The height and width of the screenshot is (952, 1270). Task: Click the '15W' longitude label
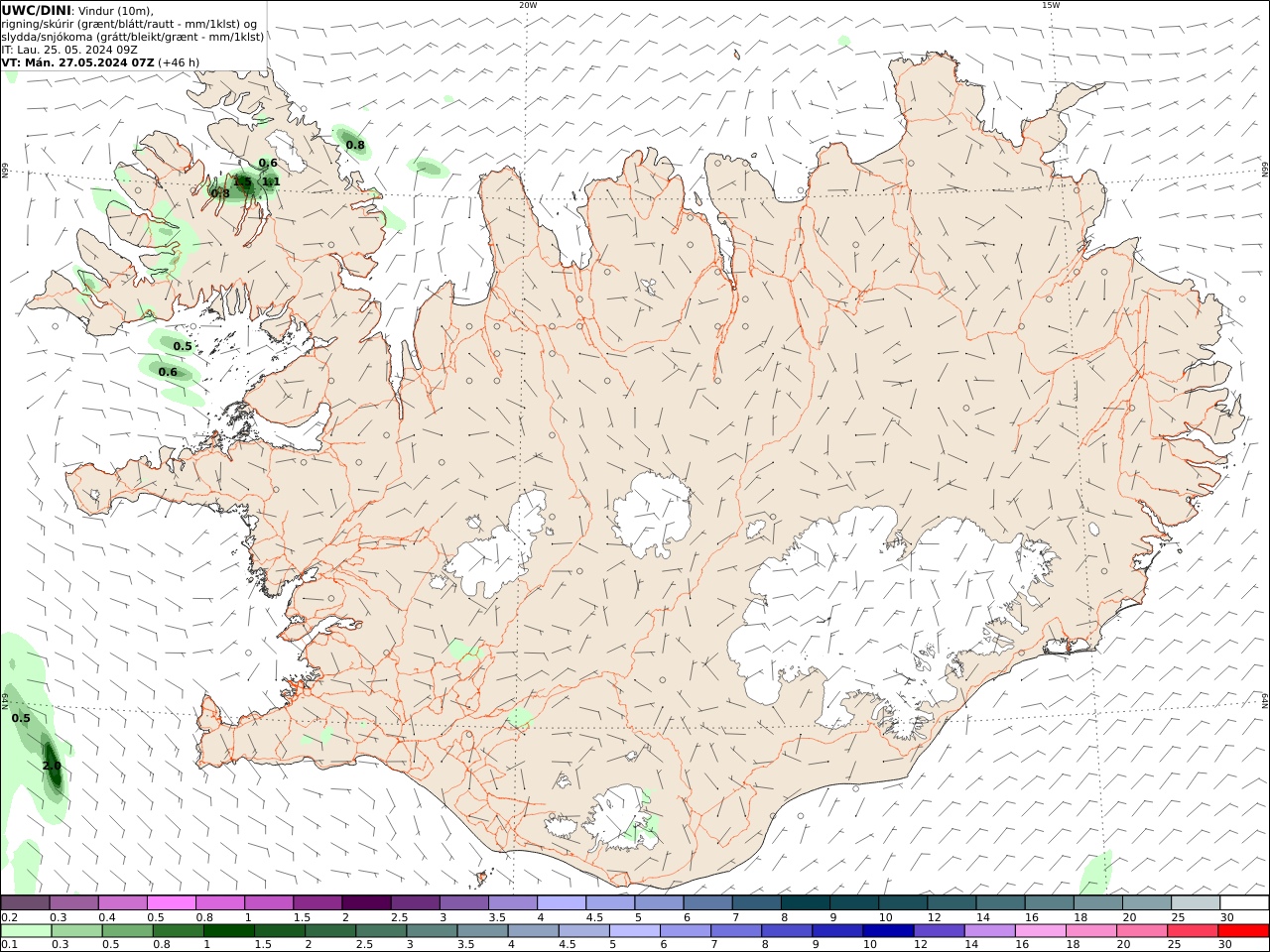pos(1051,5)
